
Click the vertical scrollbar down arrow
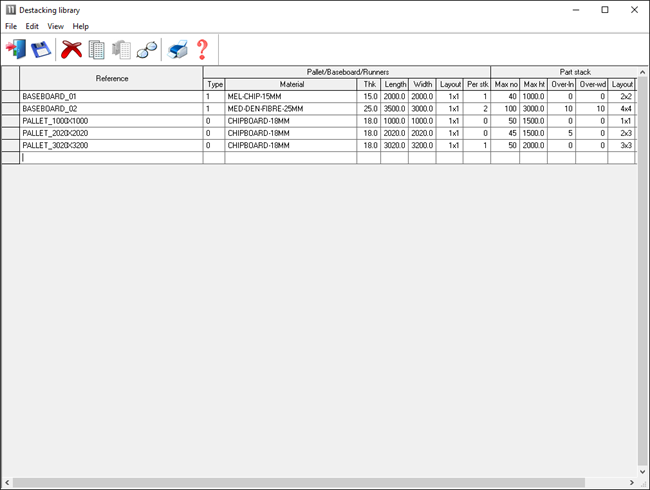tap(642, 472)
